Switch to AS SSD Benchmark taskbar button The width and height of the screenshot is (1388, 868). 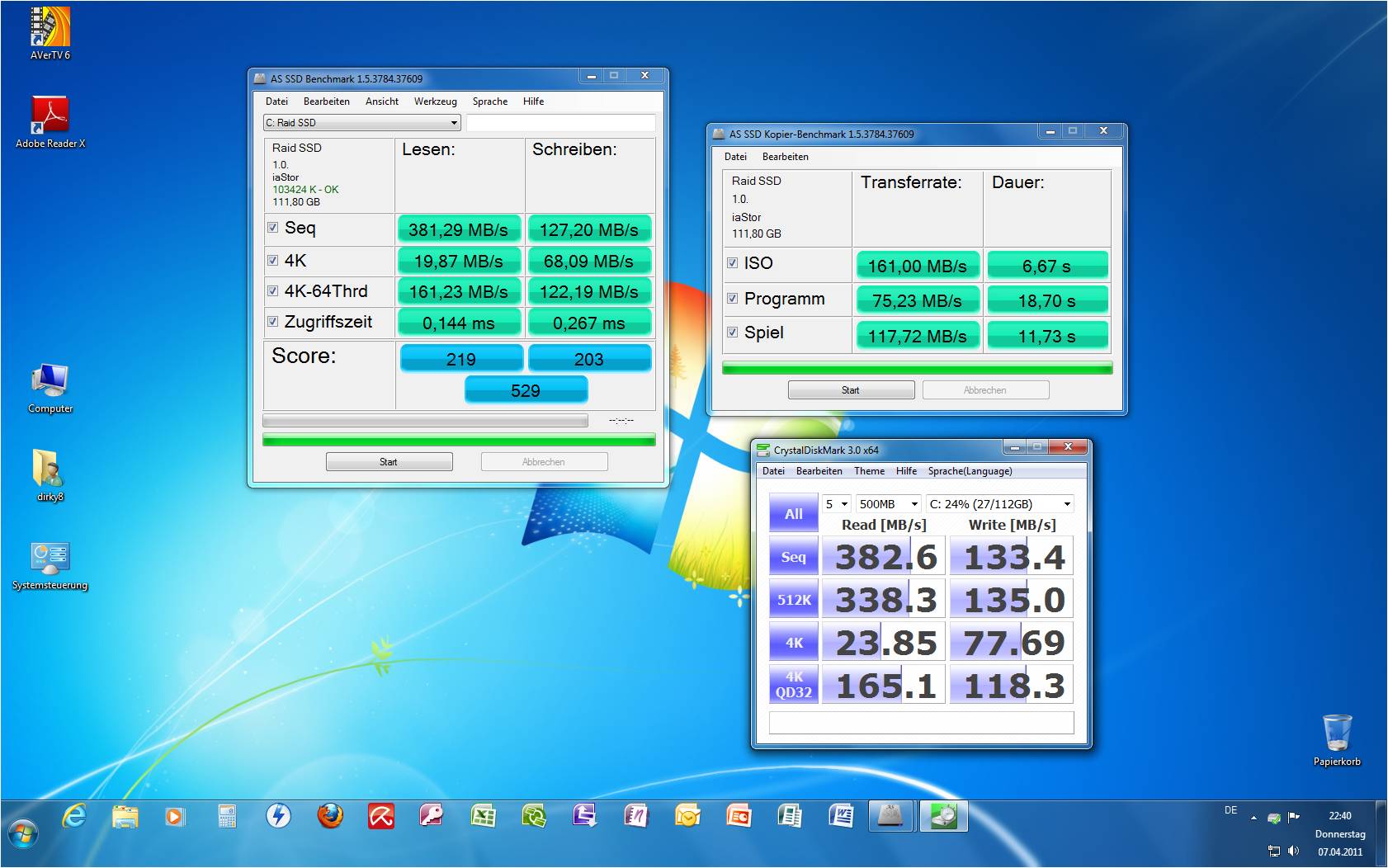pos(892,817)
